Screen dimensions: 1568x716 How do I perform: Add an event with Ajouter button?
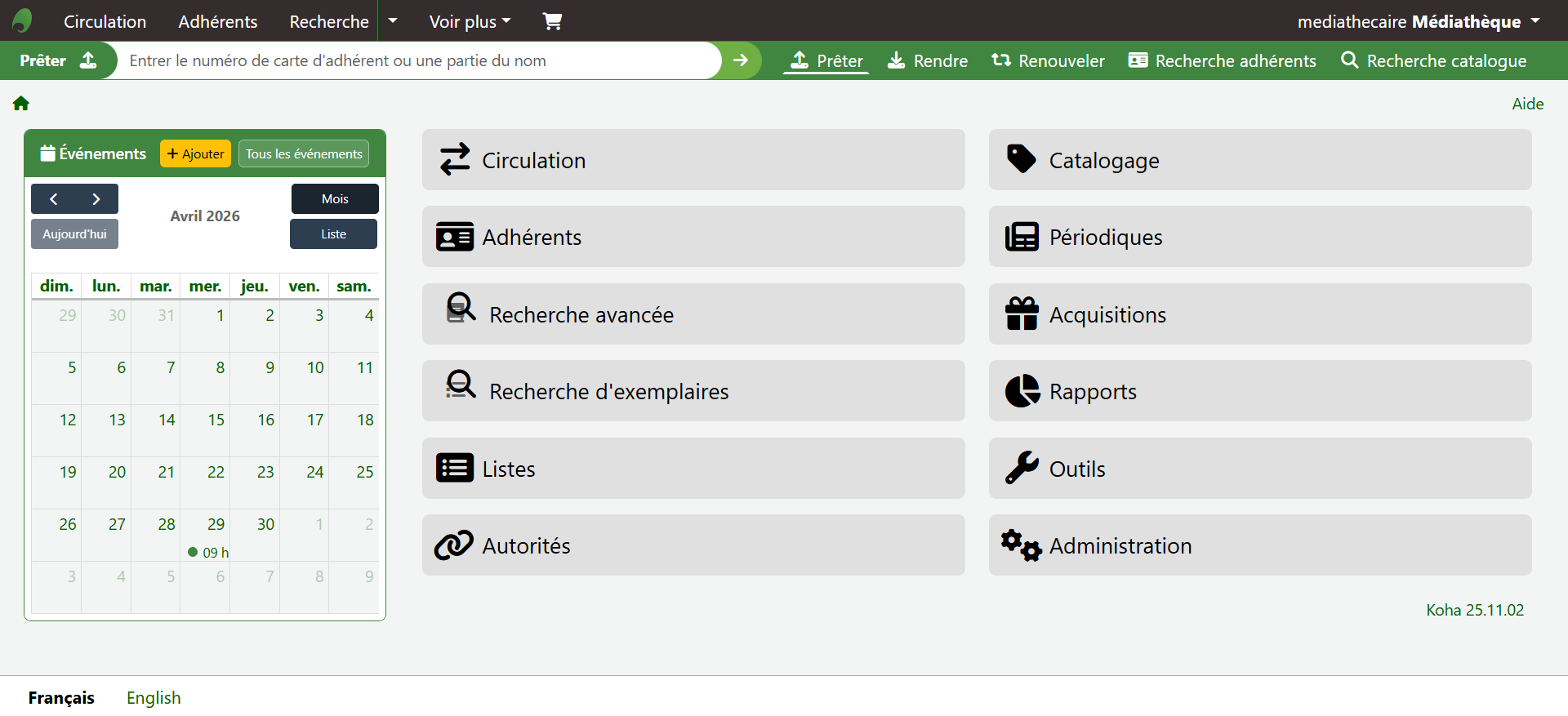195,153
